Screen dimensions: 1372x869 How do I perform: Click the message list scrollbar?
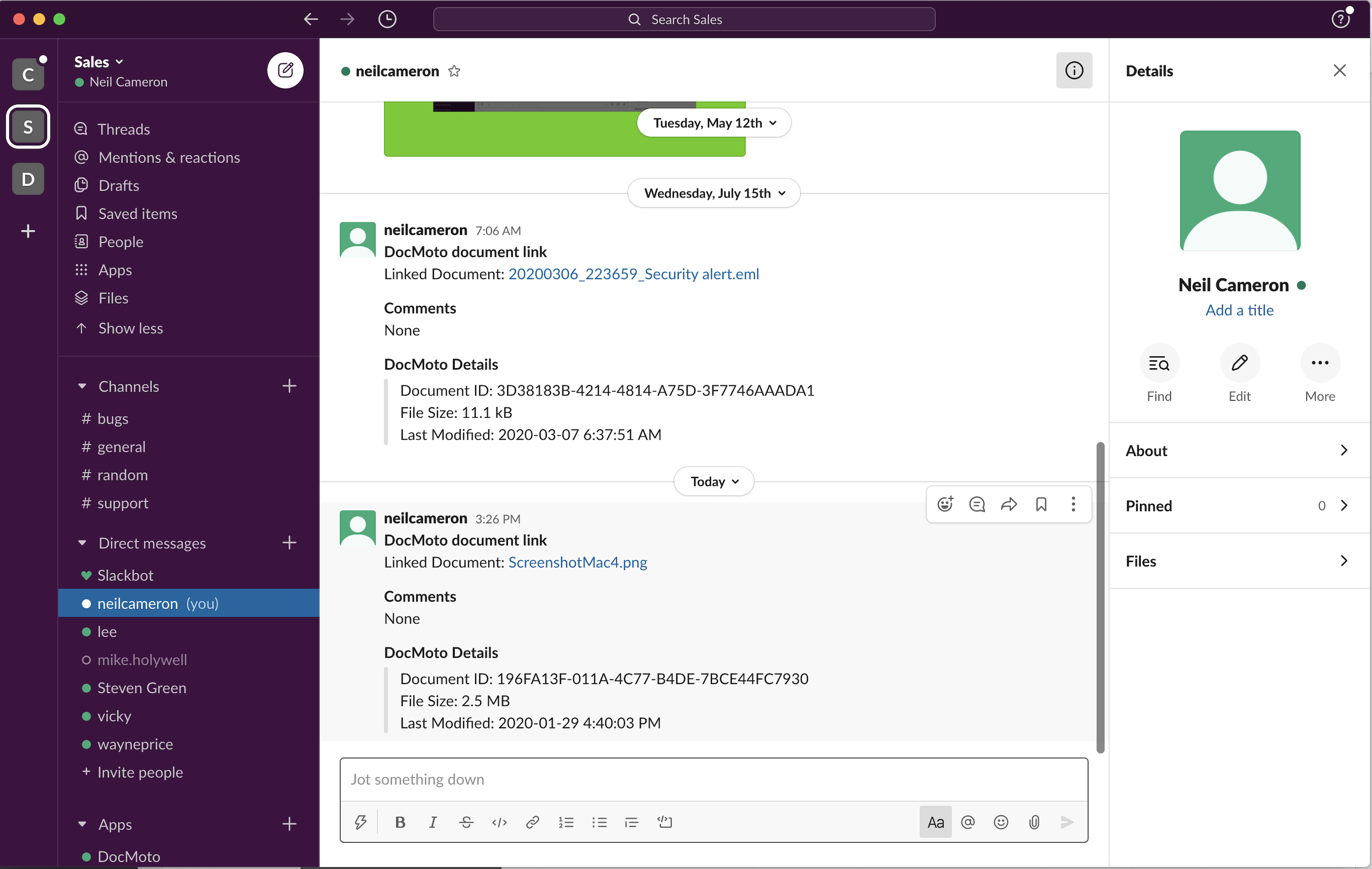click(1100, 597)
